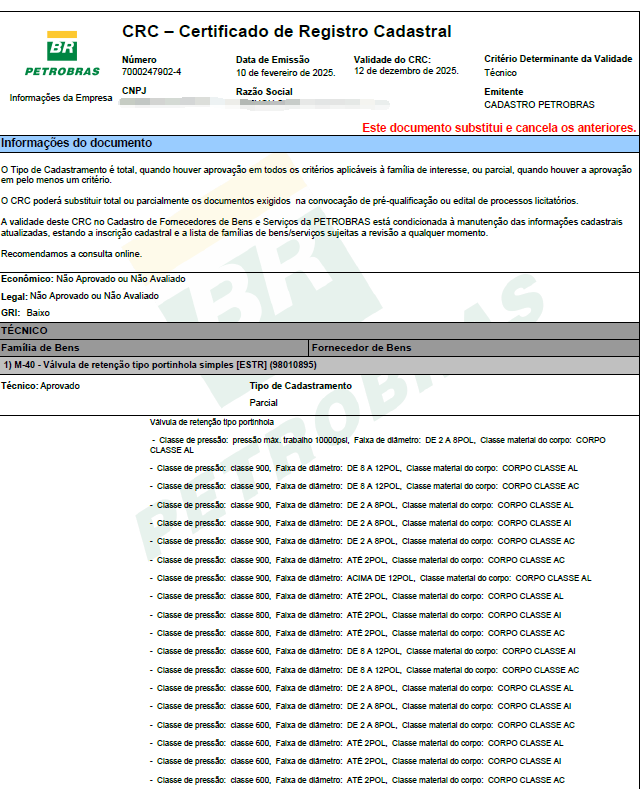Click row '1) M-40 - Válvula de retenção tipo portinhola simples'

(x=319, y=365)
